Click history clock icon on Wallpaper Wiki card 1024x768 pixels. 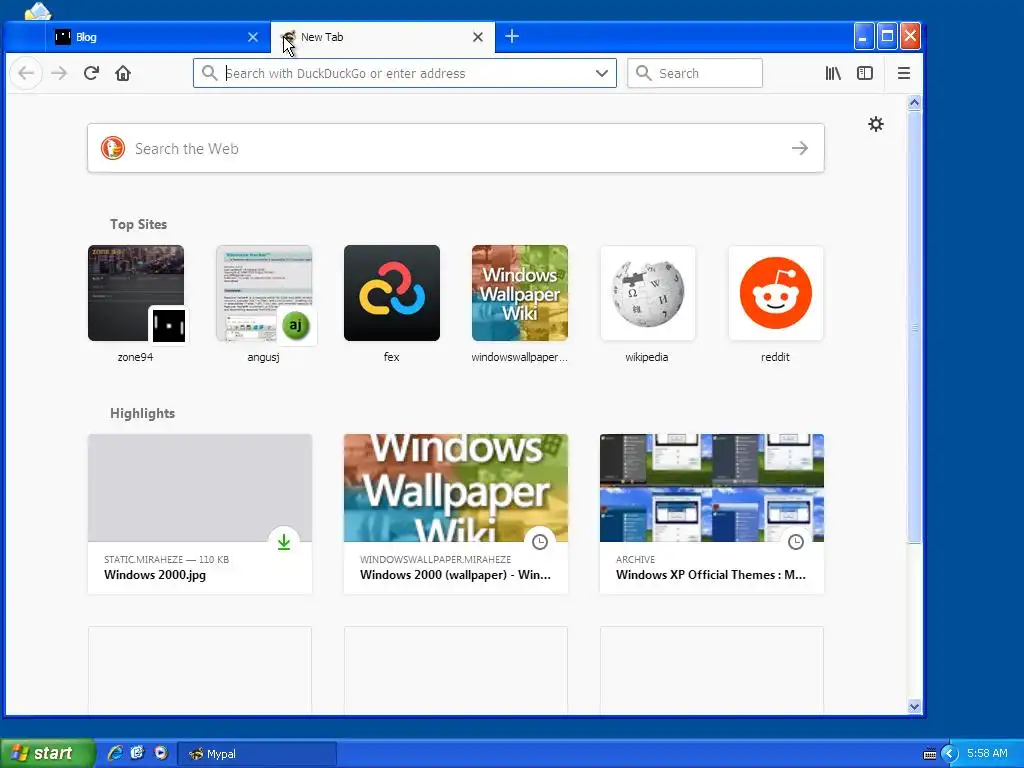click(x=540, y=542)
